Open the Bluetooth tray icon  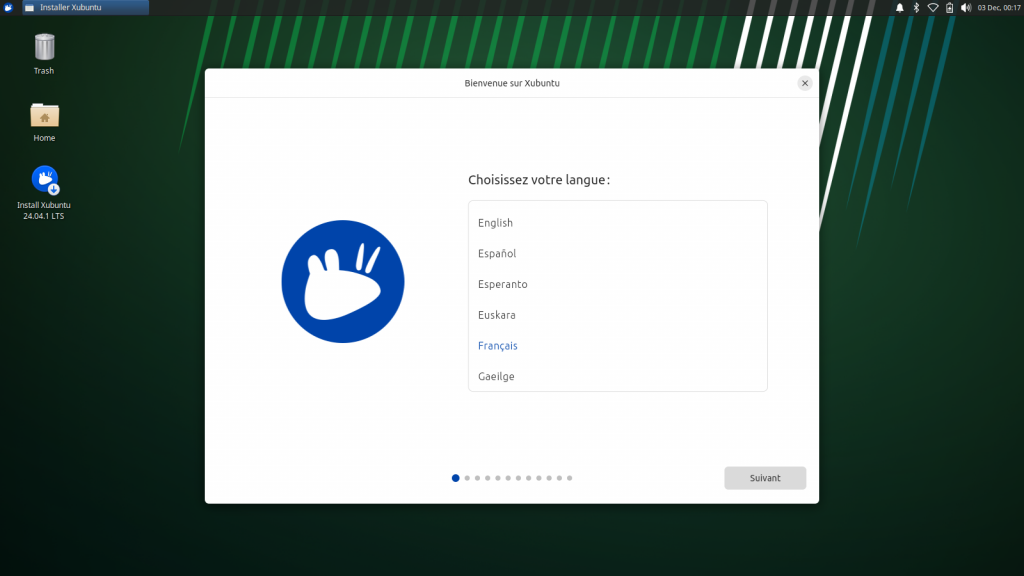[x=916, y=7]
